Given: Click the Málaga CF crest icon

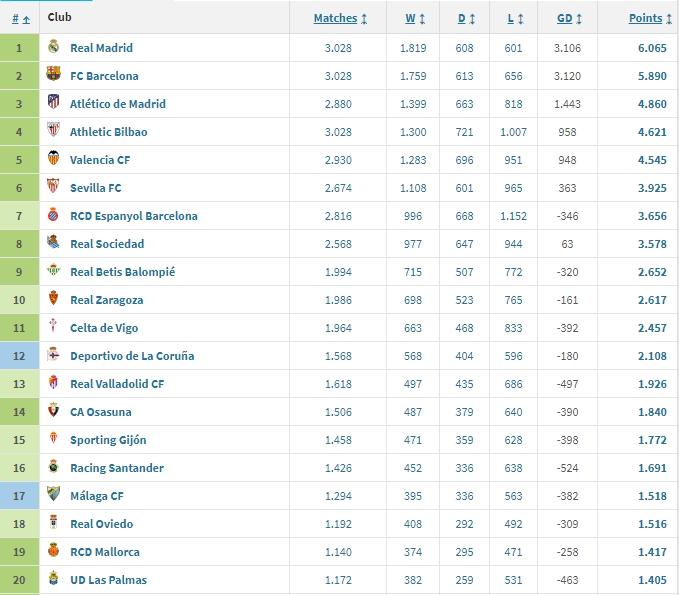Looking at the screenshot, I should (54, 496).
